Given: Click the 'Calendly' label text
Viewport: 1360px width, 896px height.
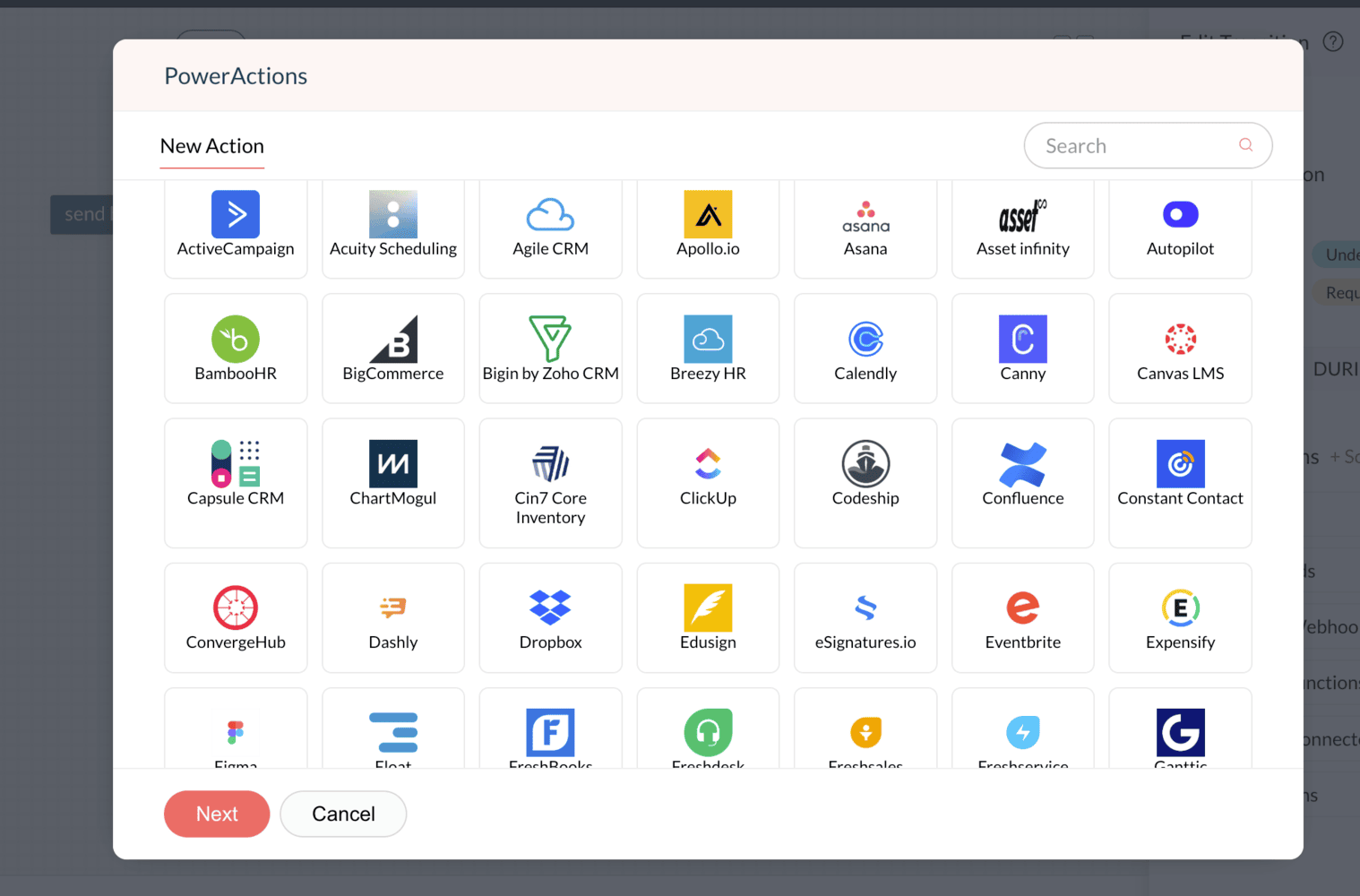Looking at the screenshot, I should 865,374.
